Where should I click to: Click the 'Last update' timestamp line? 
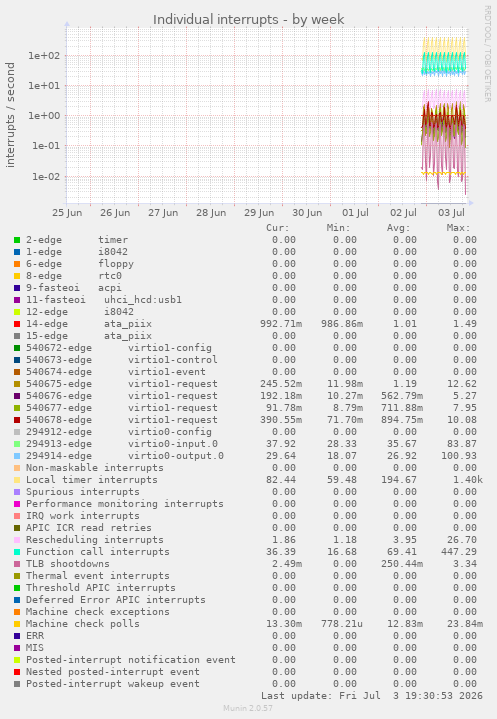[x=372, y=696]
